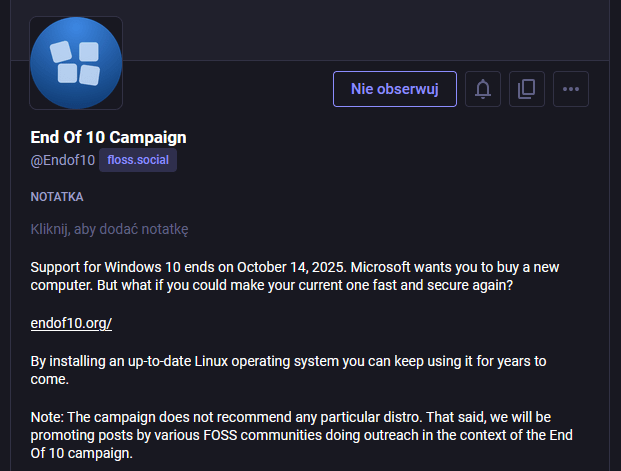Click the "Of 10 campaign." closing line

pos(81,453)
